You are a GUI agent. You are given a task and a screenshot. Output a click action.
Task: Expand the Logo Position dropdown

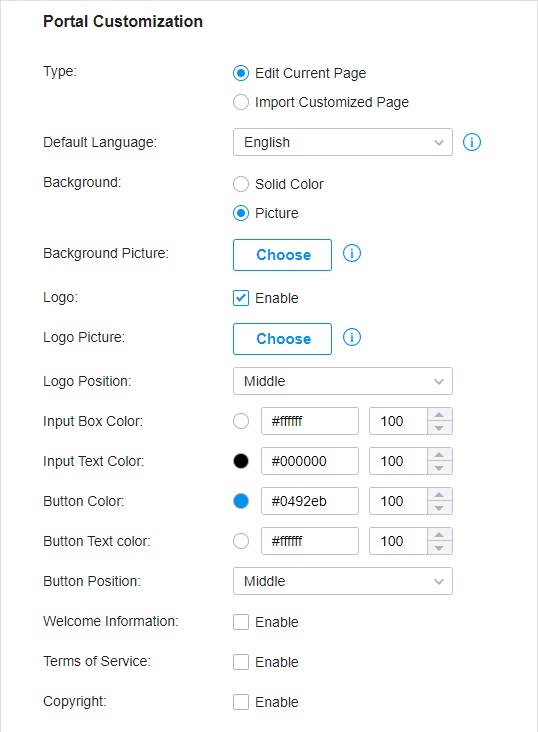point(343,381)
